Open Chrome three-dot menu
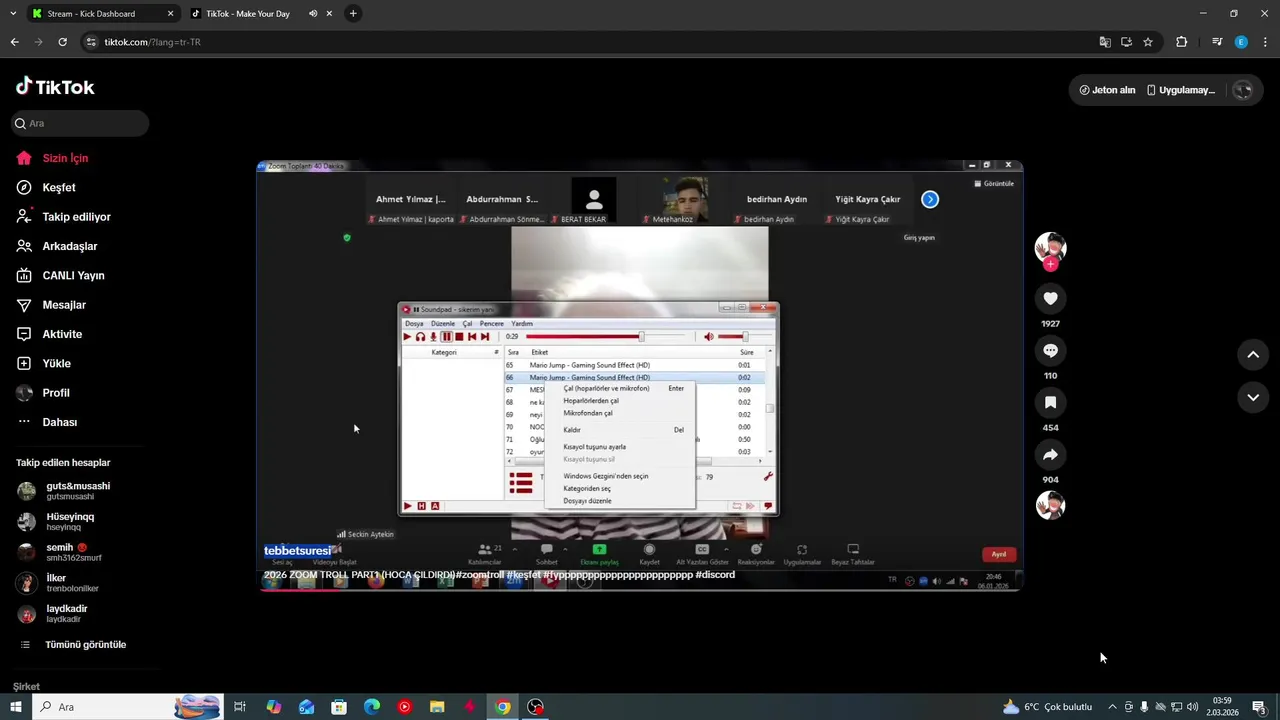 (1265, 42)
